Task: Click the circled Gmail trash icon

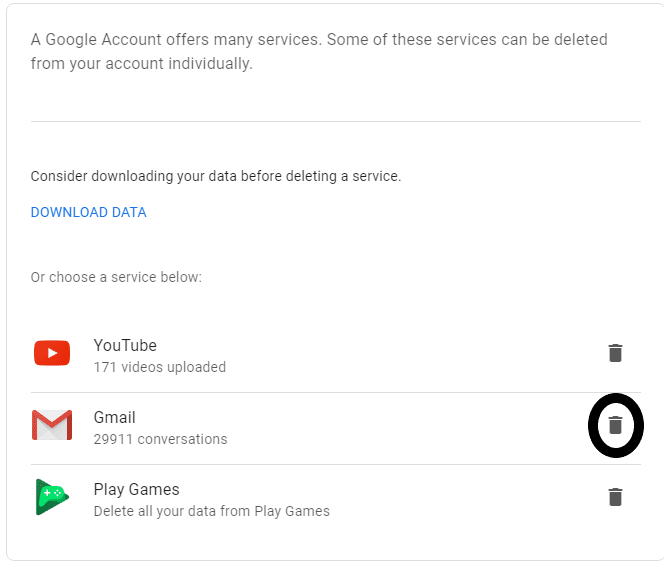Action: 615,425
